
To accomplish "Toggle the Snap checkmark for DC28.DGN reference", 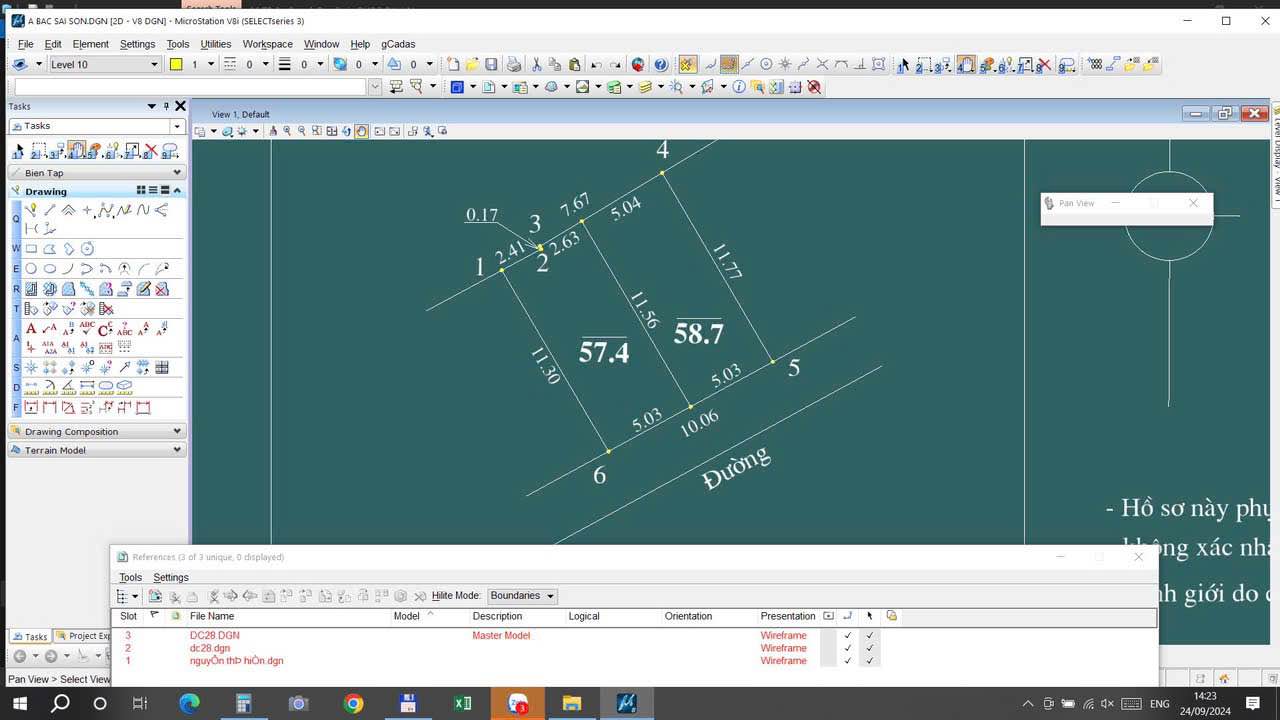I will pyautogui.click(x=869, y=635).
